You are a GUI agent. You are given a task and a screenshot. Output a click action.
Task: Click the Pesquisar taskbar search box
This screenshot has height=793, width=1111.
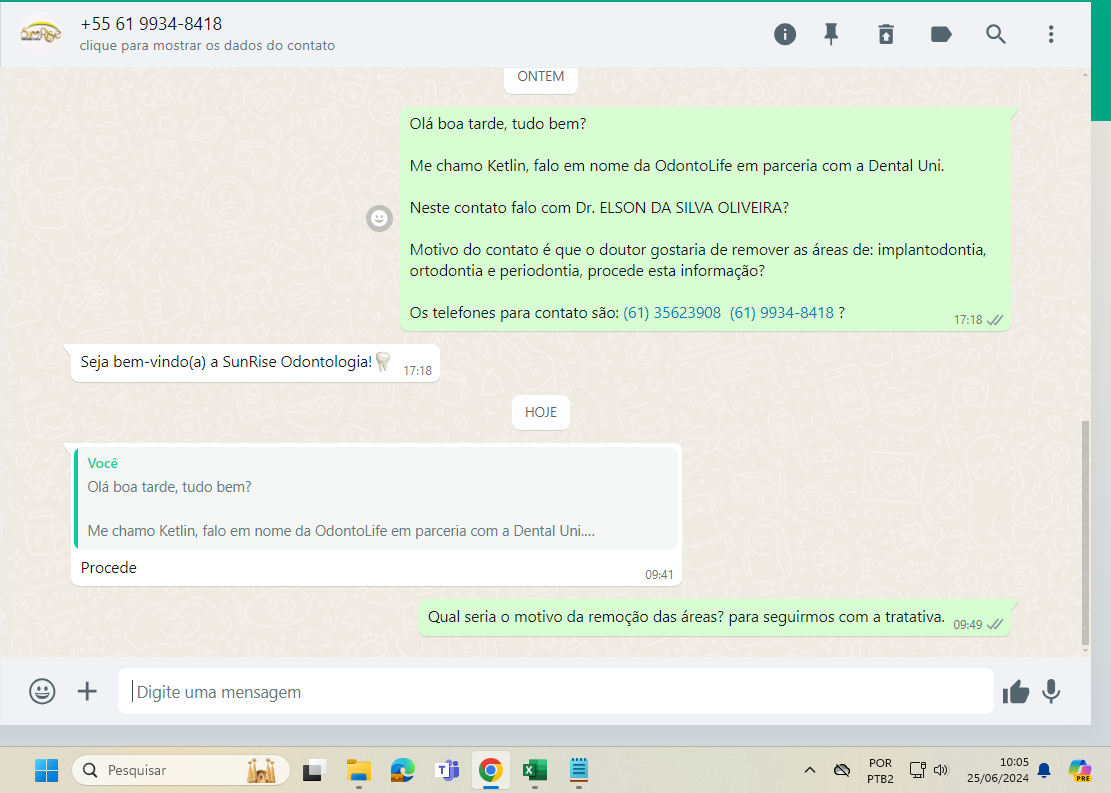(181, 770)
